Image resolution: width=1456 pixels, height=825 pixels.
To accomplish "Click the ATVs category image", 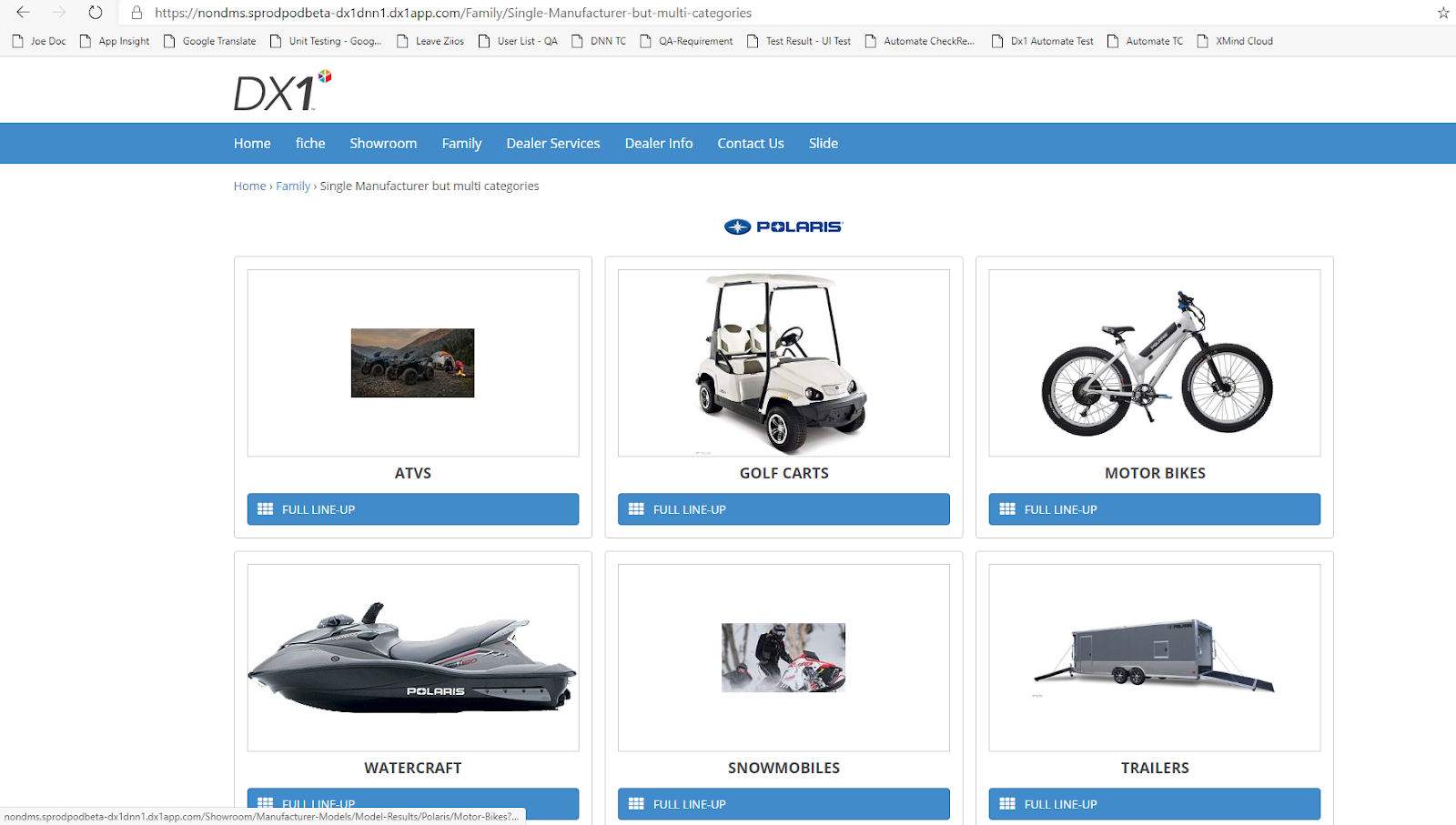I will pos(413,363).
